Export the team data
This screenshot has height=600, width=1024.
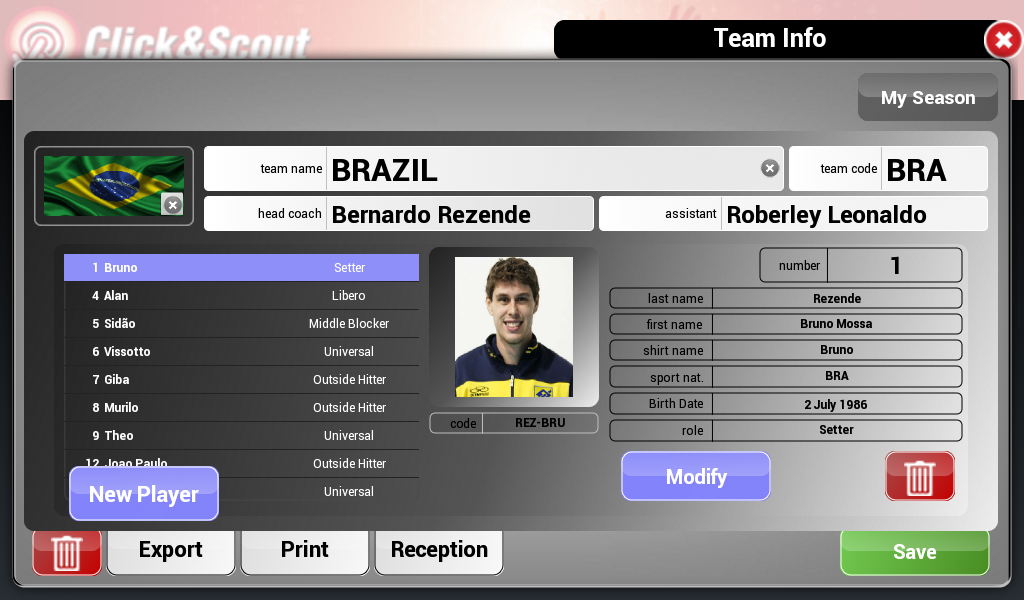(x=170, y=550)
